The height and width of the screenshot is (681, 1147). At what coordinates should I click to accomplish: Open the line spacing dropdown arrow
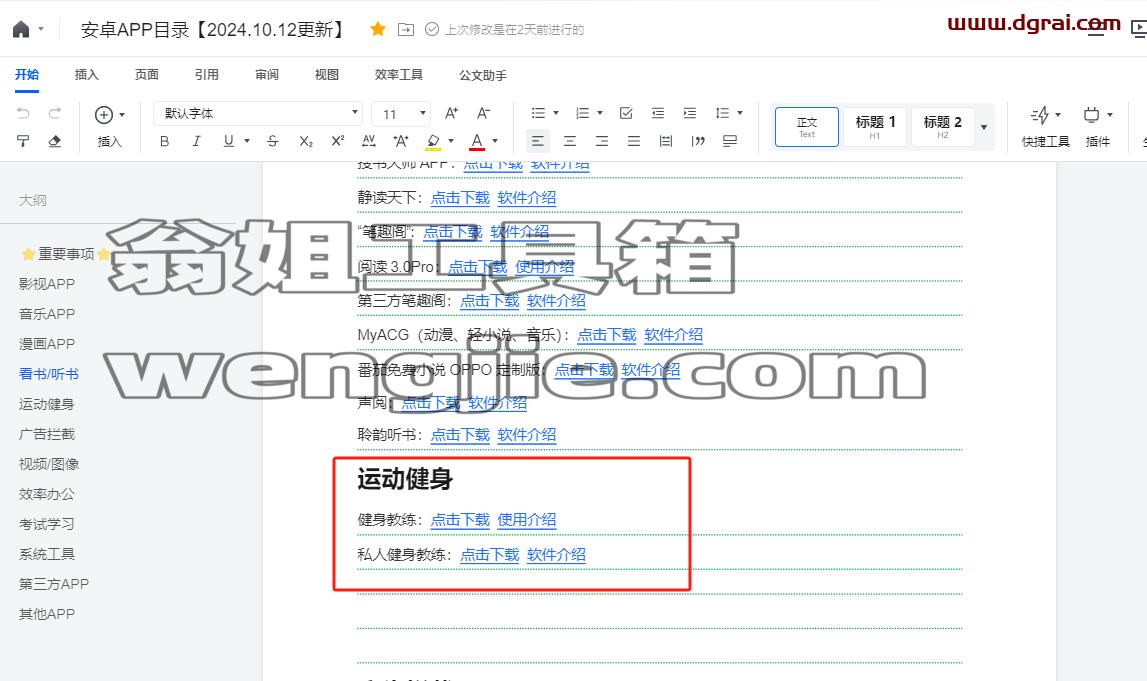click(x=740, y=113)
